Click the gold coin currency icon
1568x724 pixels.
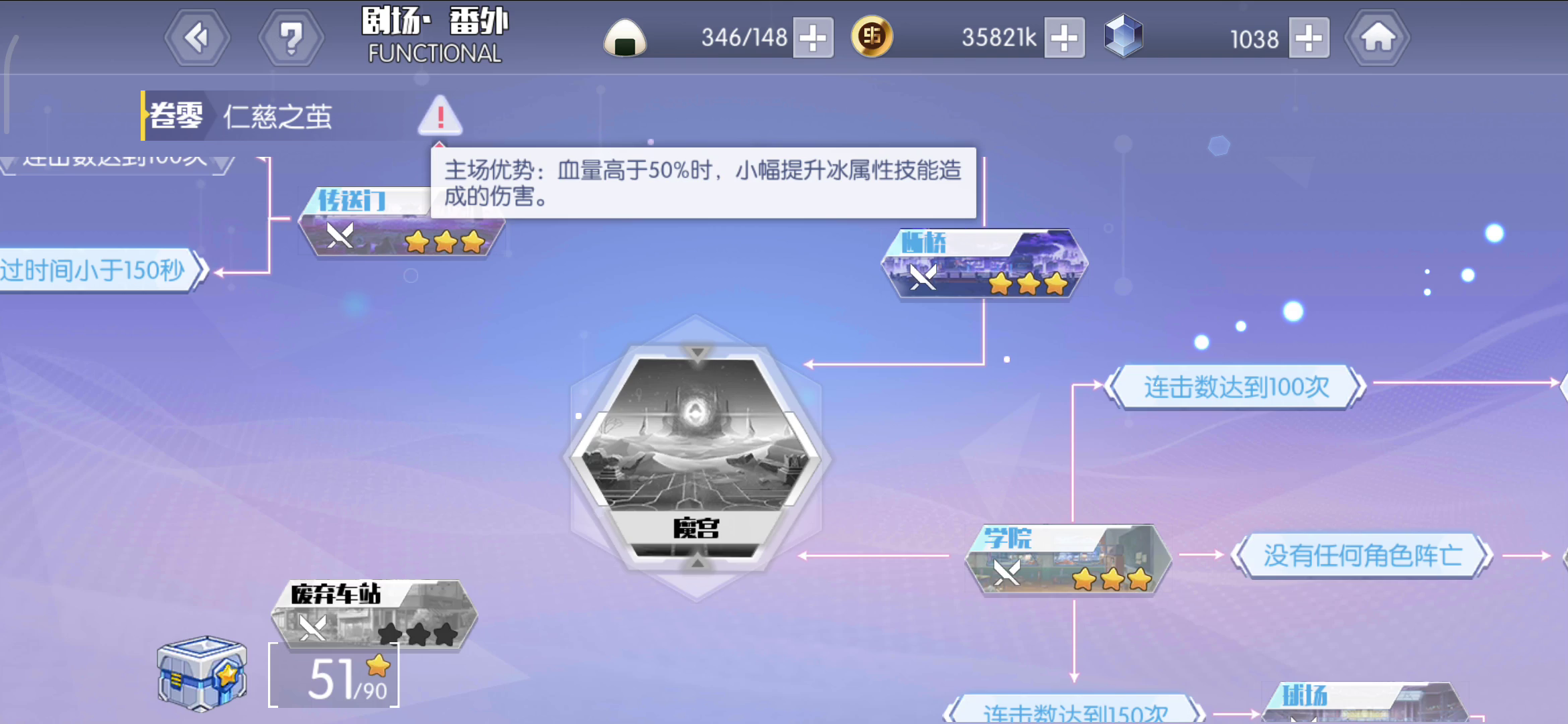[871, 36]
